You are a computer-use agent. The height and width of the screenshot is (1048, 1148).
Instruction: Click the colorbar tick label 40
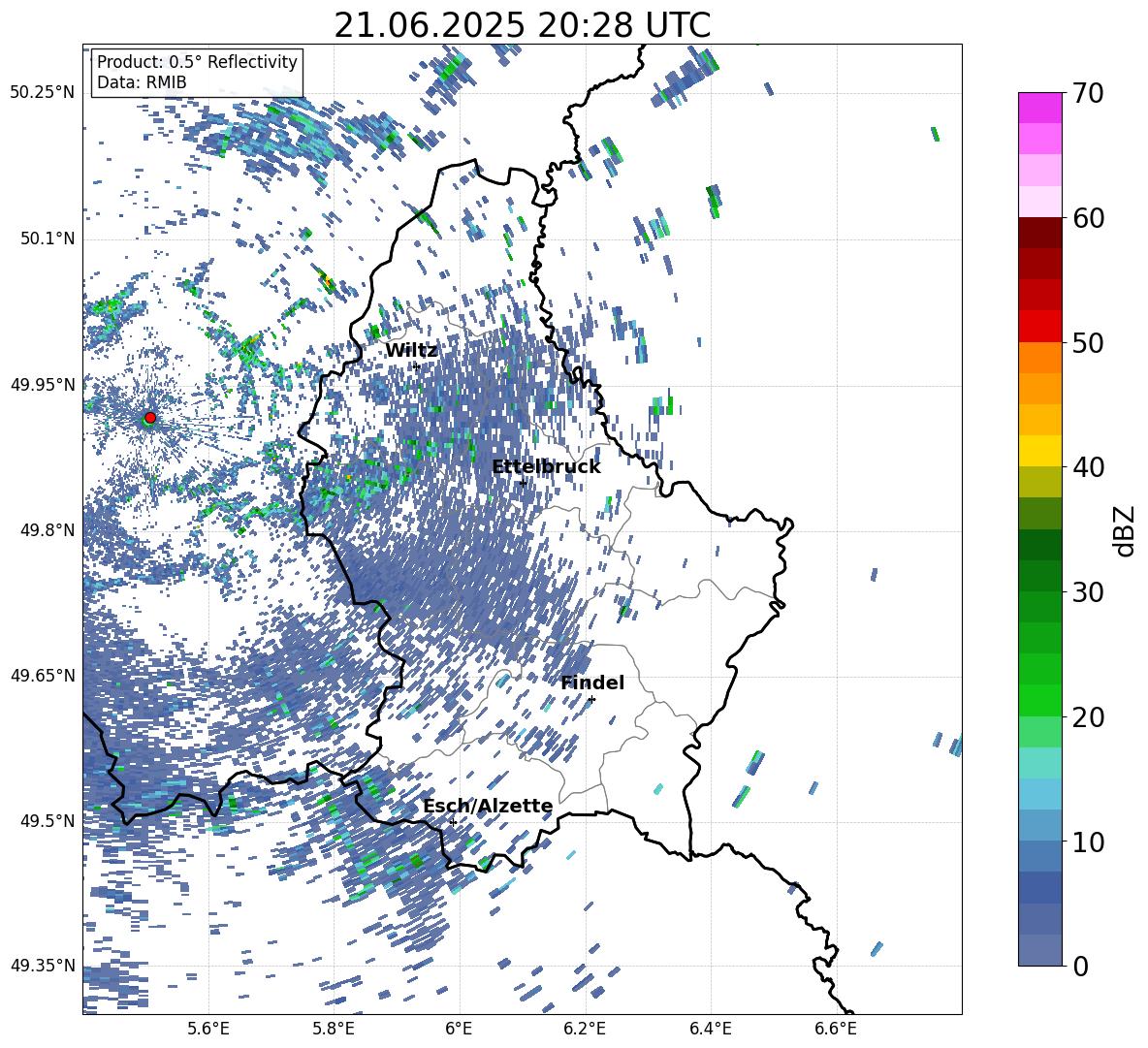[x=1087, y=467]
